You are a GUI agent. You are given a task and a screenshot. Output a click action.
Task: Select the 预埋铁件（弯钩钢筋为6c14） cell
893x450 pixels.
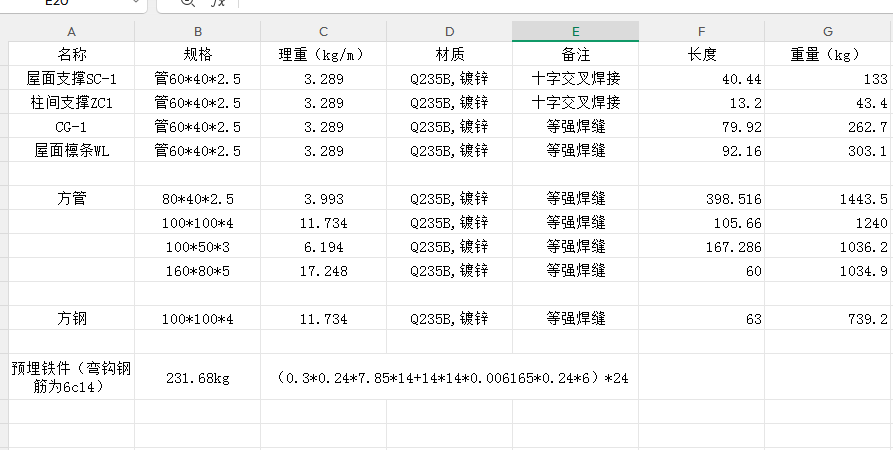point(71,377)
